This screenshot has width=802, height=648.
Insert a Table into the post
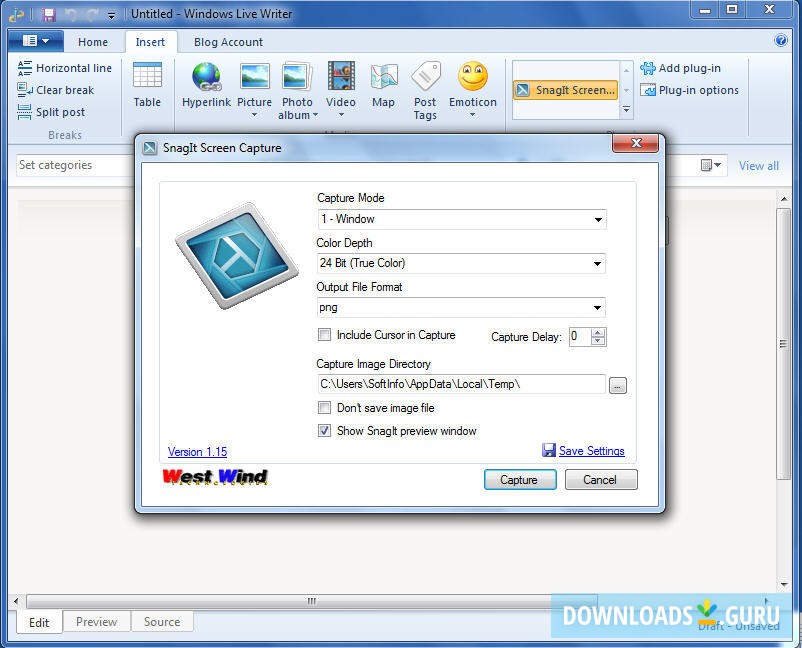coord(147,87)
